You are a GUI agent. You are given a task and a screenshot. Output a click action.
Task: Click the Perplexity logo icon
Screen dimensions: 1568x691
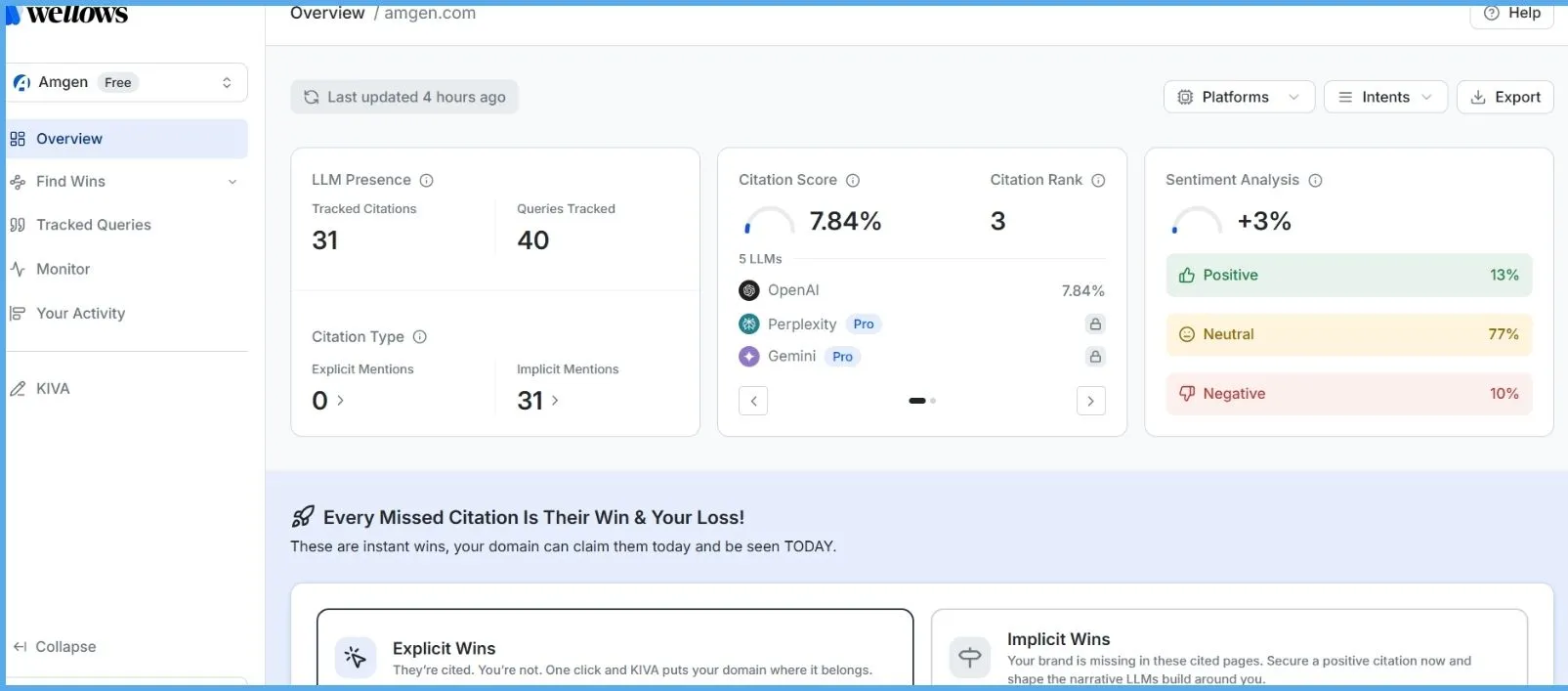pos(749,324)
